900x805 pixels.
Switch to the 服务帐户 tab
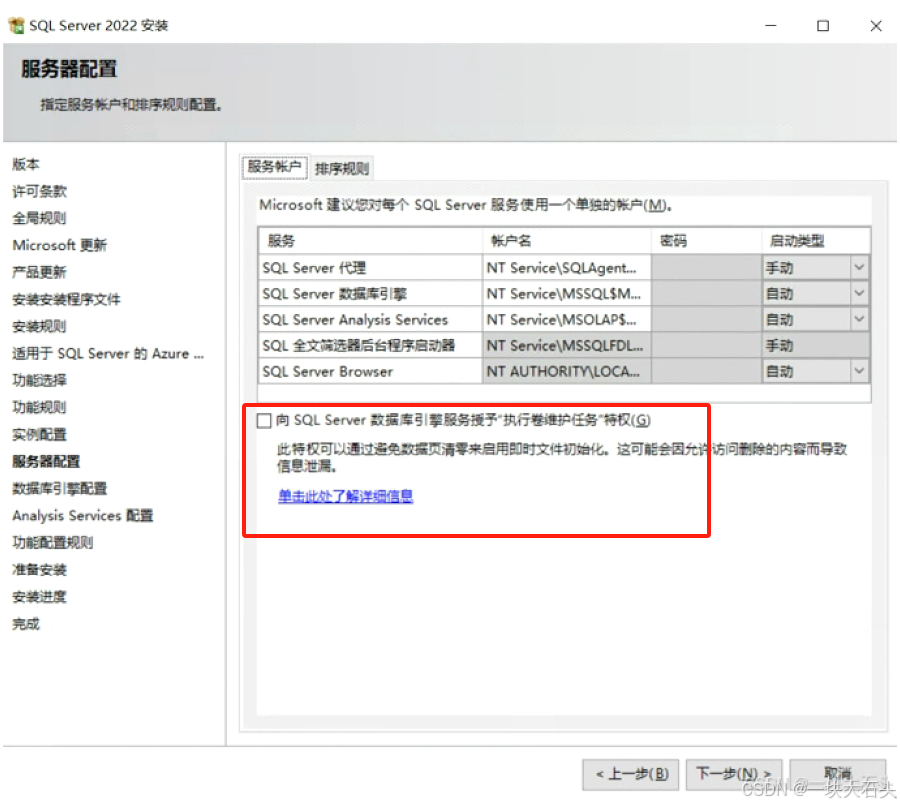pos(274,167)
